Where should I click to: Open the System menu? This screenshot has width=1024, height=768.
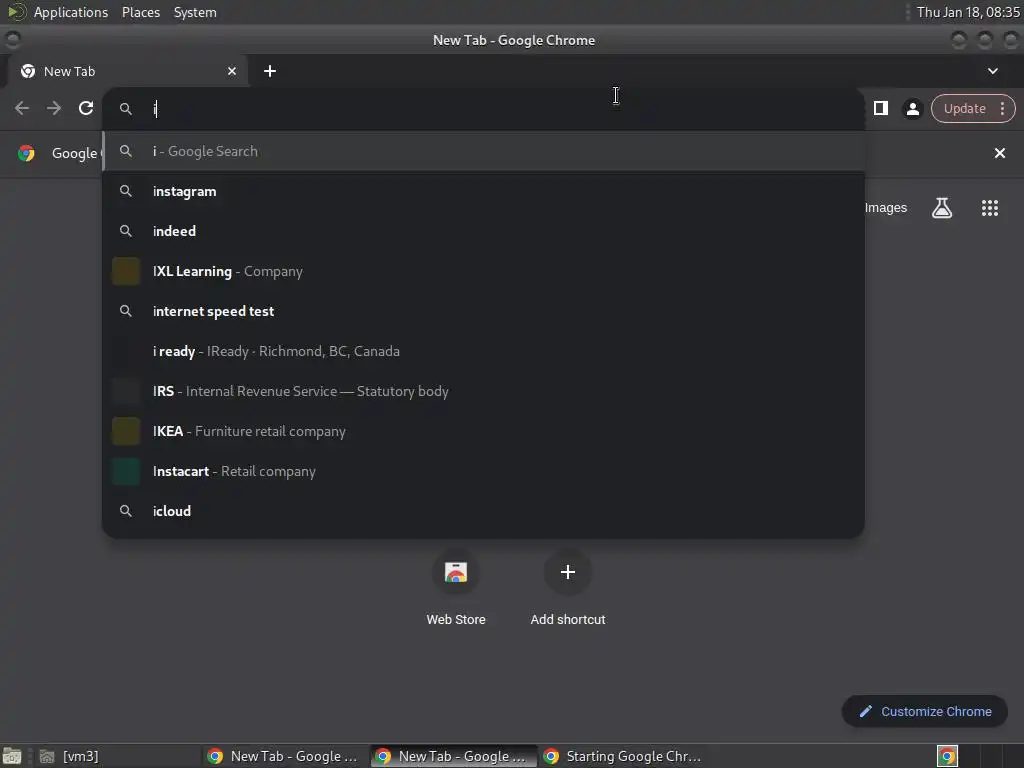point(195,12)
